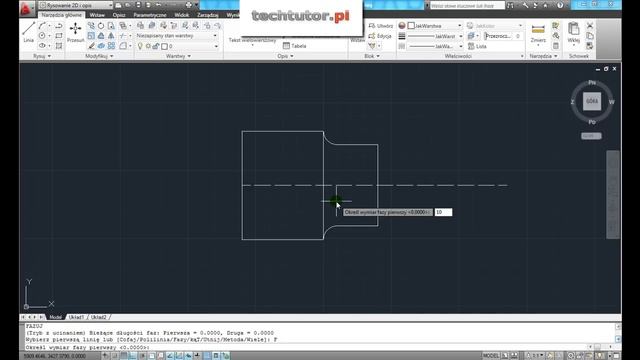Screen dimensions: 640x360
Task: Switch to Wstaw ribbon tab
Action: pos(97,15)
